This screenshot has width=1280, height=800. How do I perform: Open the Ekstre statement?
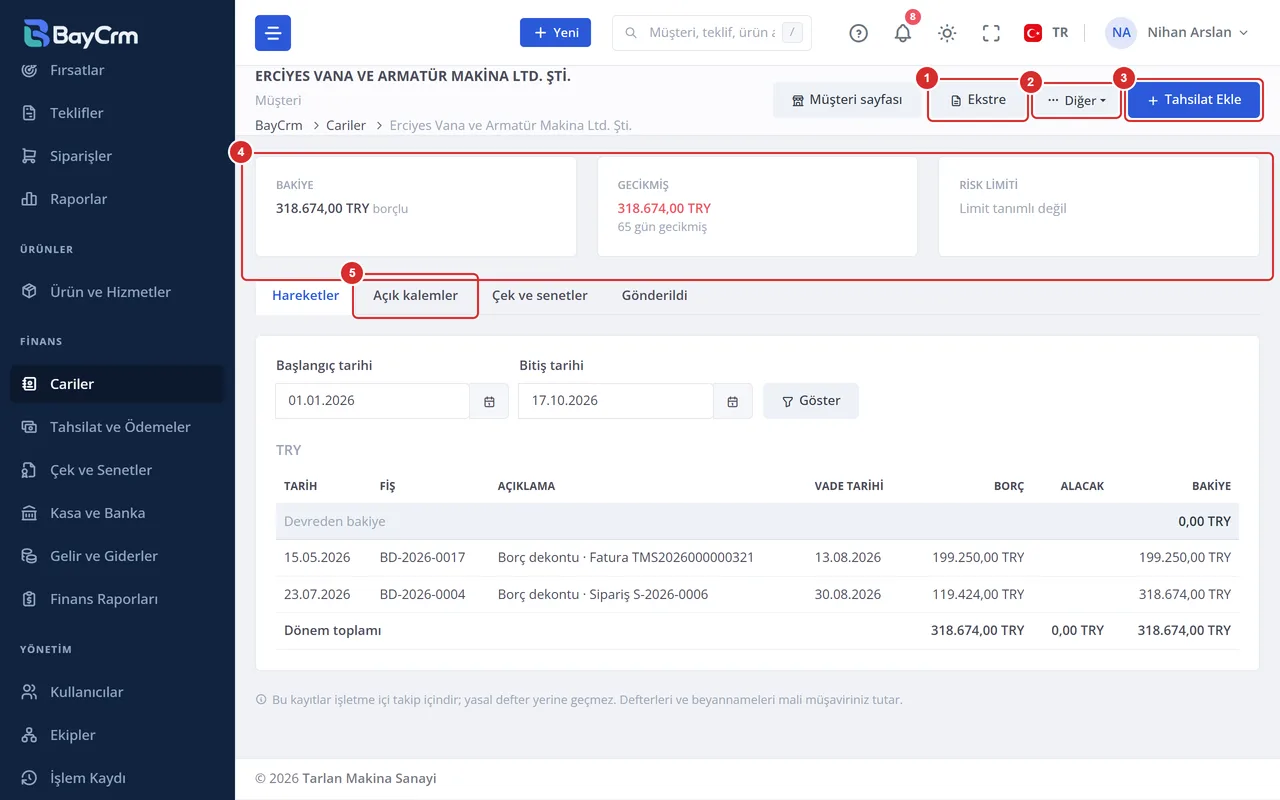[978, 100]
